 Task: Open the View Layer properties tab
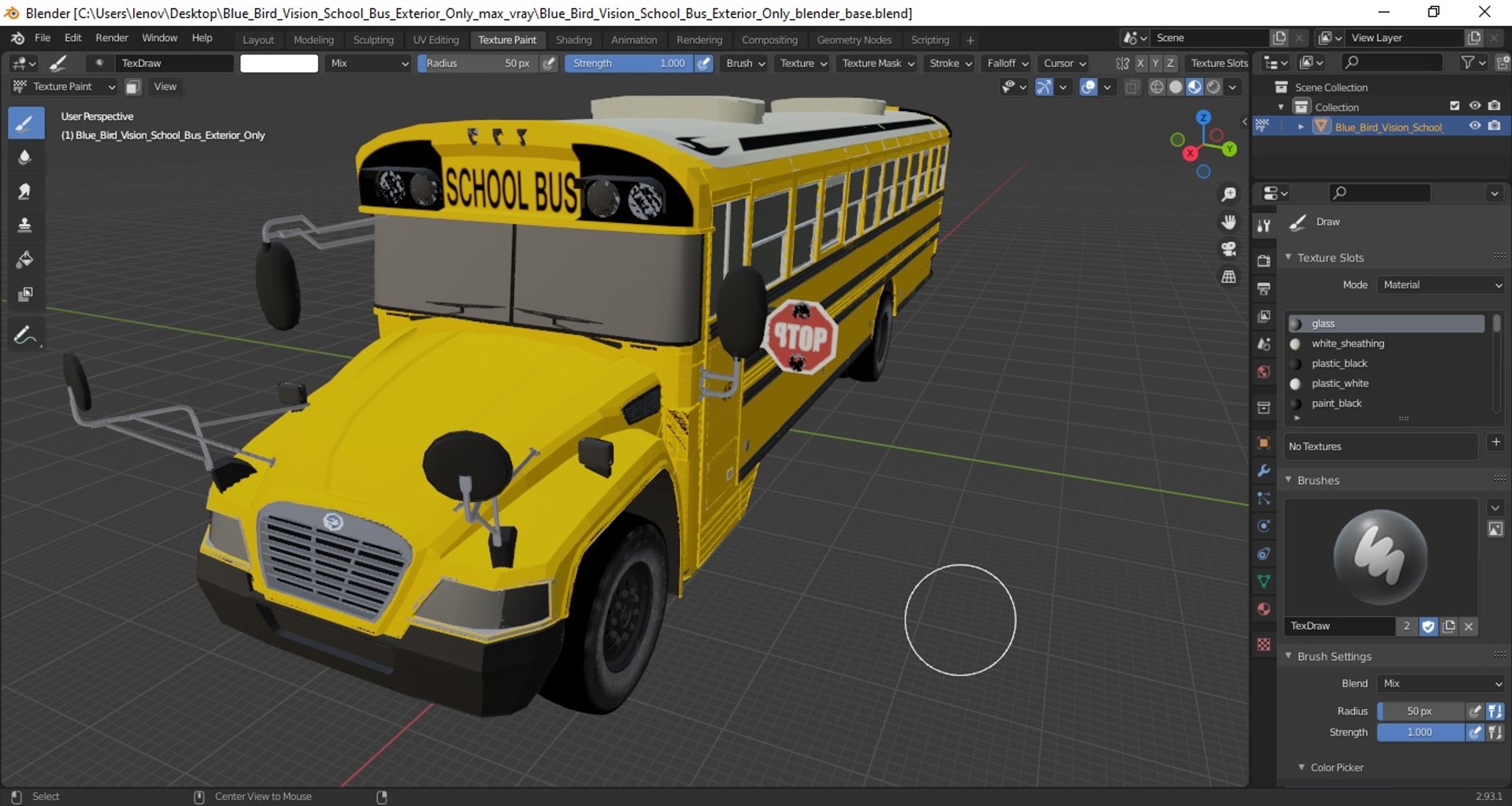click(1264, 316)
